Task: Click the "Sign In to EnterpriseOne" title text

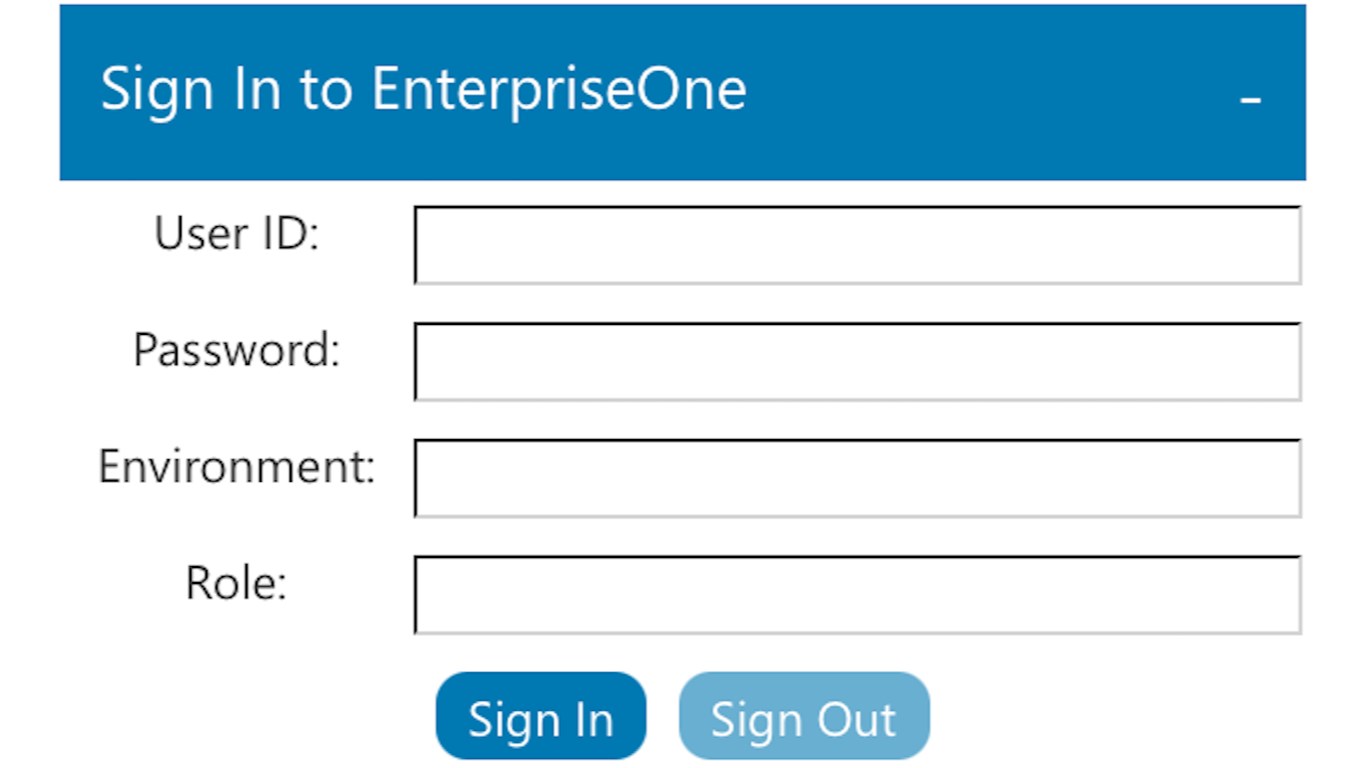Action: 423,89
